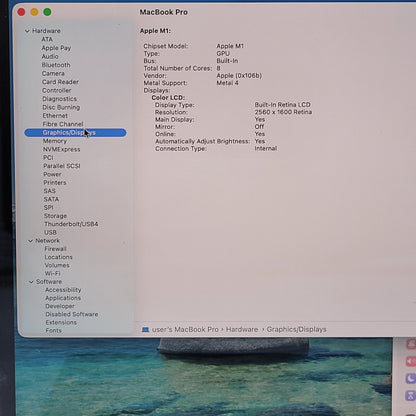Collapse the Network section chevron

click(x=31, y=241)
